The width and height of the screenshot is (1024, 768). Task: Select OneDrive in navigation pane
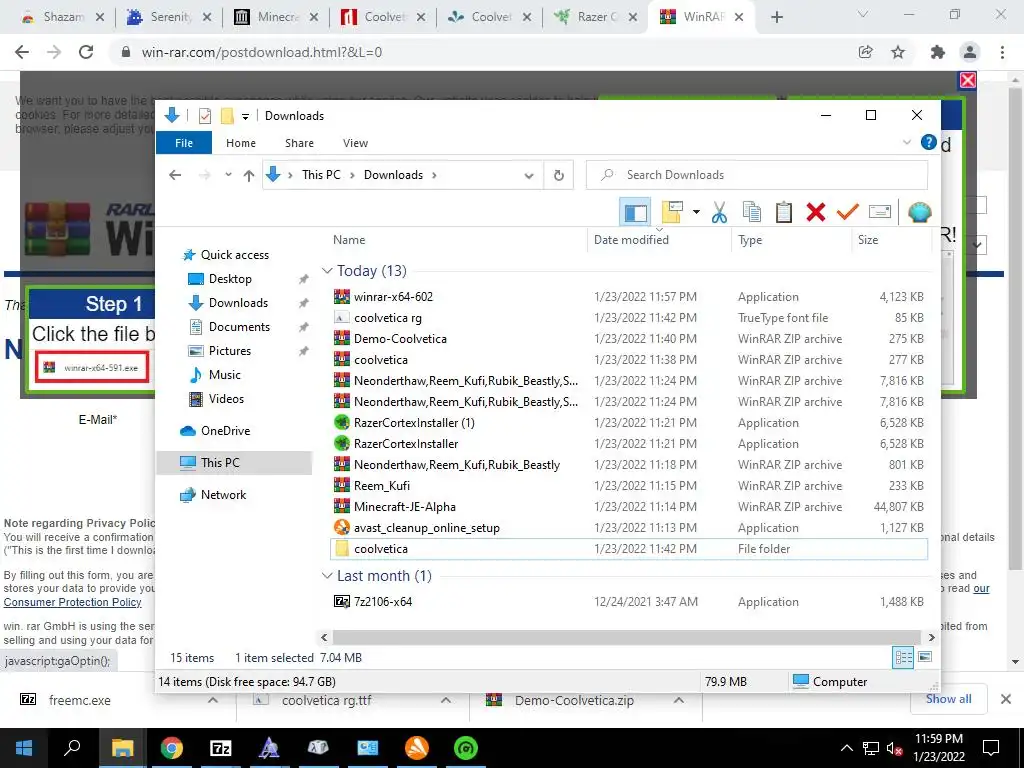click(225, 430)
